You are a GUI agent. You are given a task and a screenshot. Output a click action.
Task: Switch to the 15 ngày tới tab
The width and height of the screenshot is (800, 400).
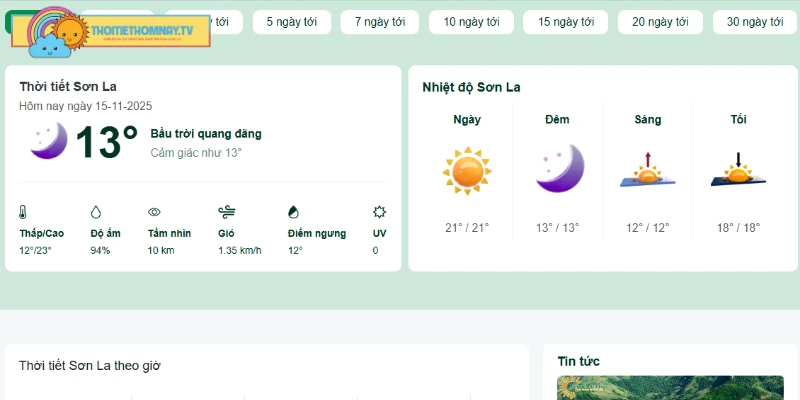pyautogui.click(x=566, y=22)
